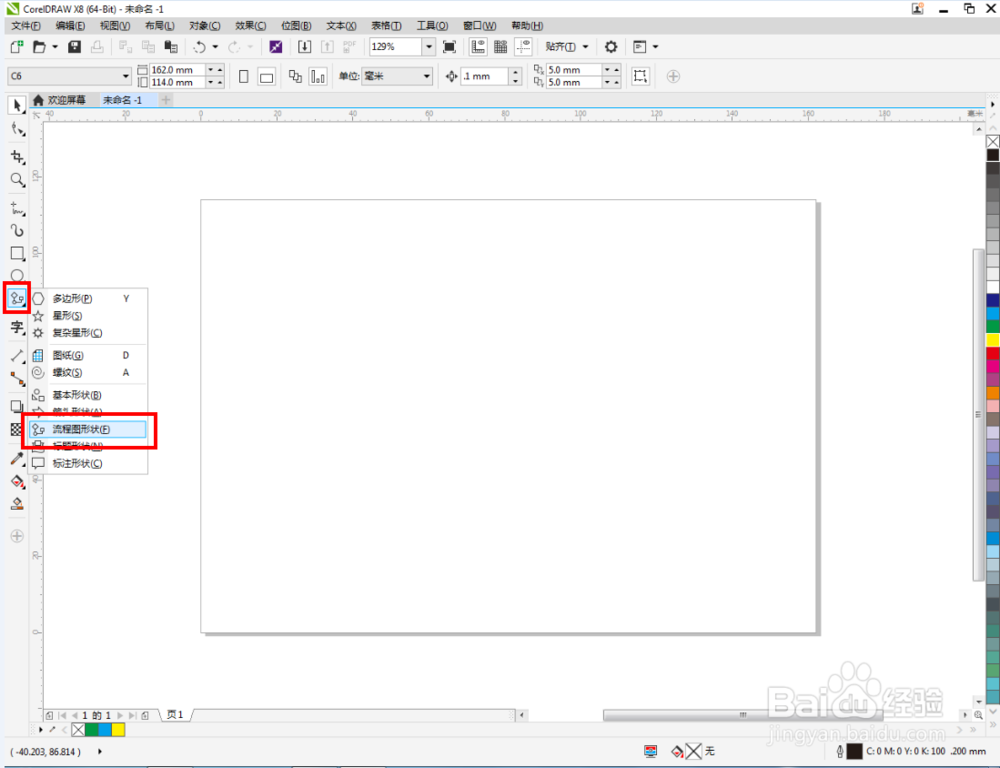Expand the Undo history dropdown arrow

pos(215,47)
